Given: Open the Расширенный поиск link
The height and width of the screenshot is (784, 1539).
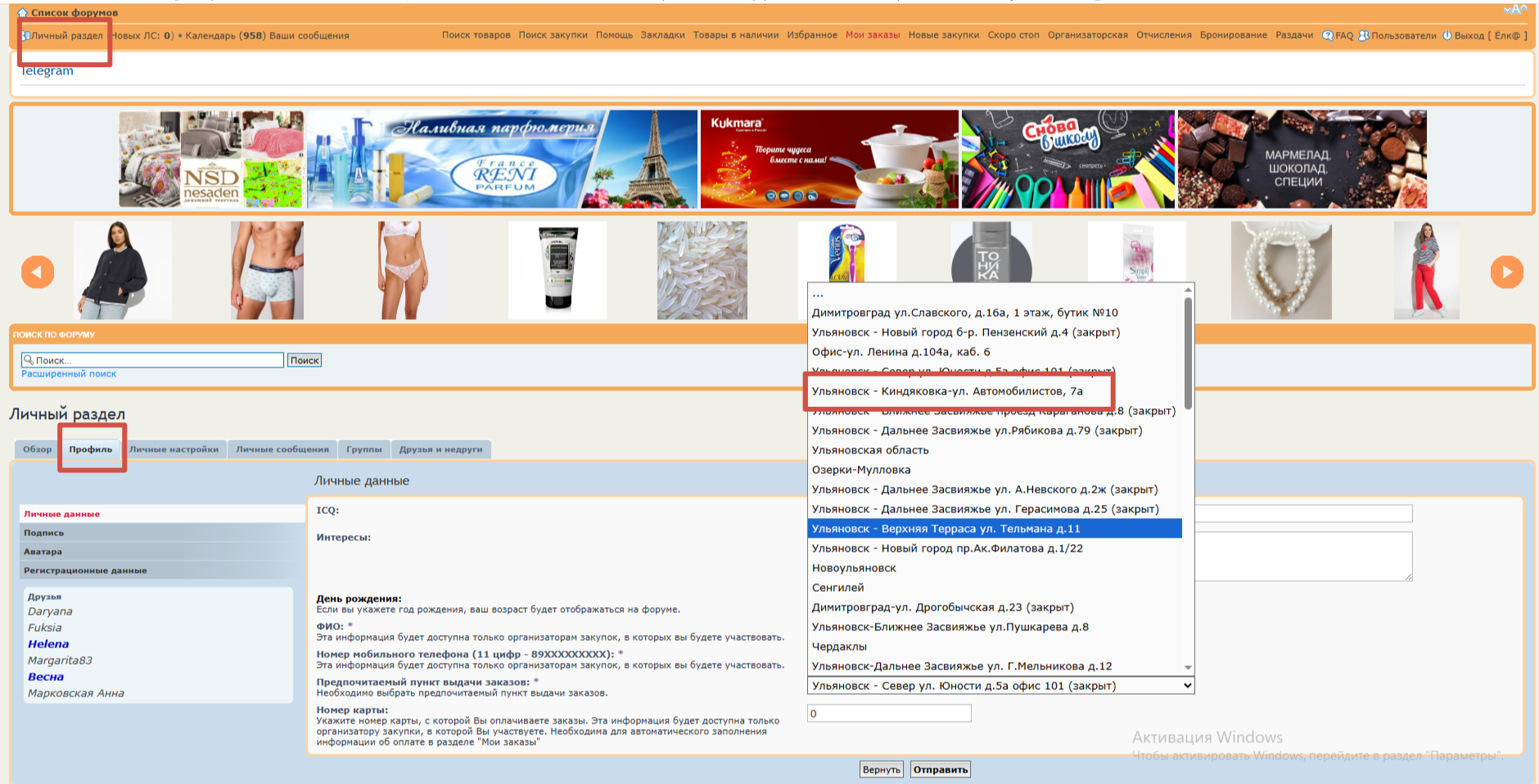Looking at the screenshot, I should coord(69,374).
